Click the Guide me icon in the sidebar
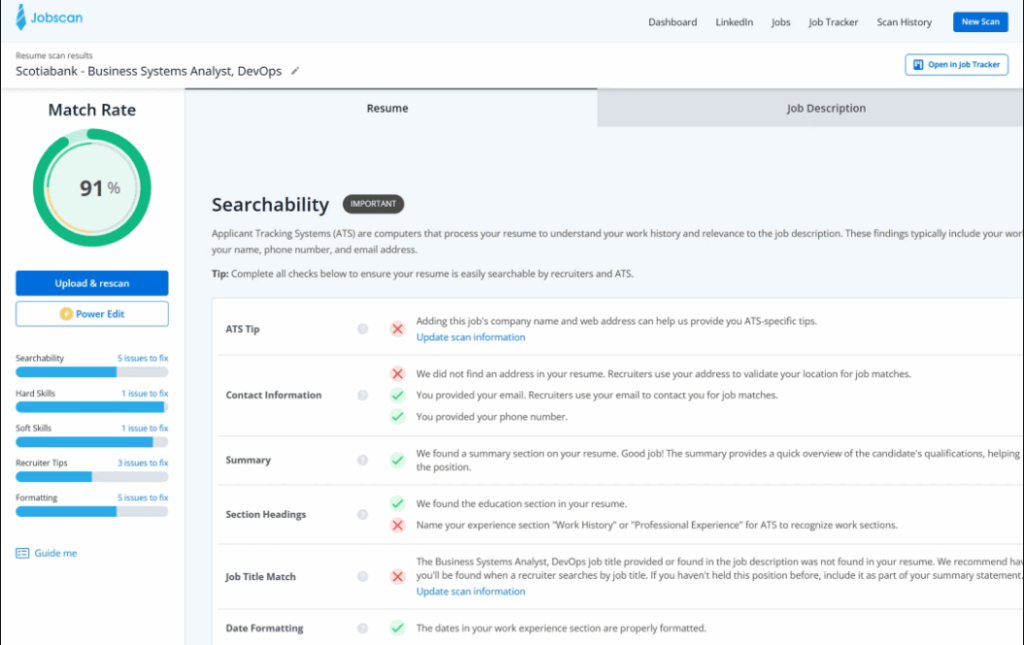Image resolution: width=1024 pixels, height=645 pixels. tap(22, 552)
